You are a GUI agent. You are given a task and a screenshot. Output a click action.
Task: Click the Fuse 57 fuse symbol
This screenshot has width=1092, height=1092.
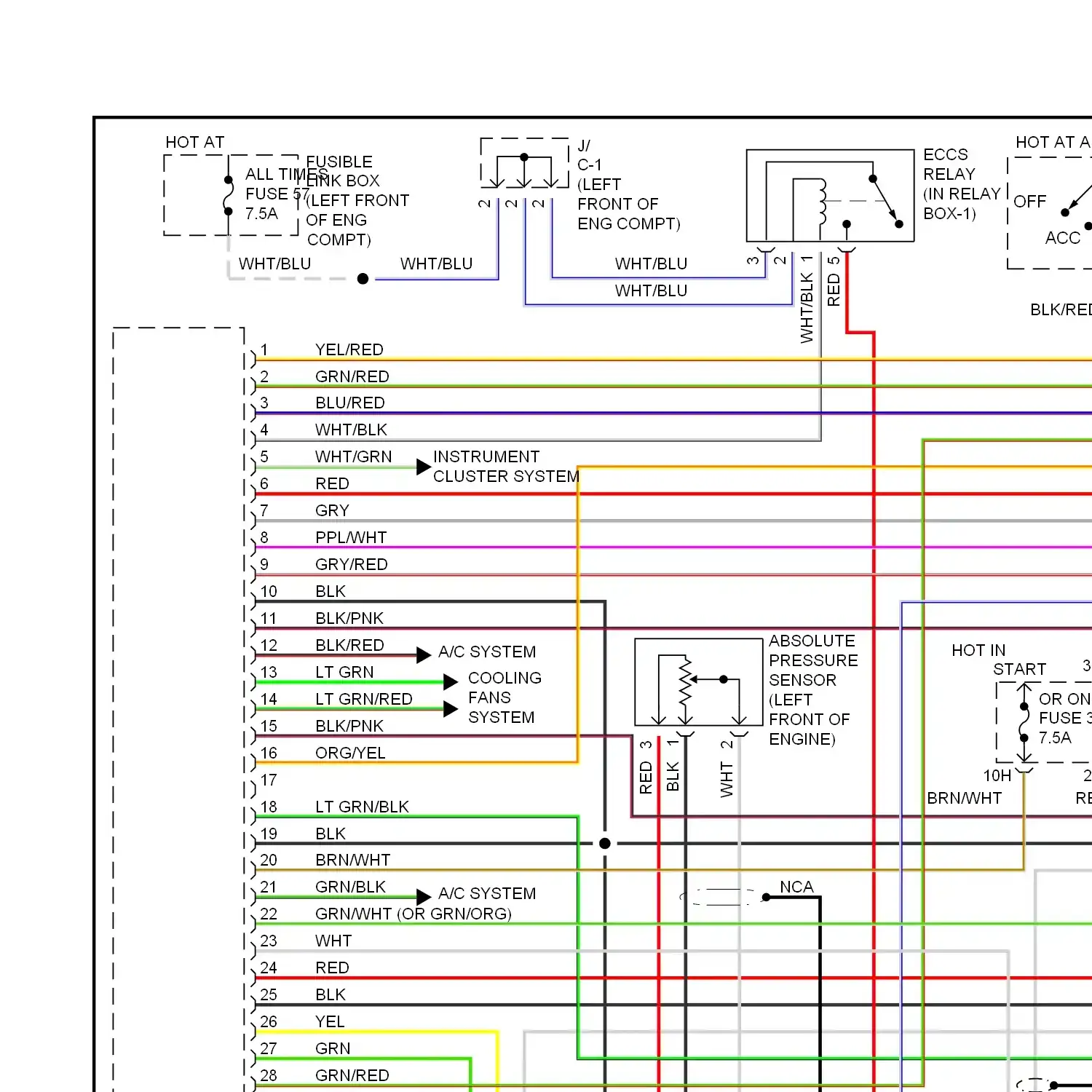click(229, 195)
